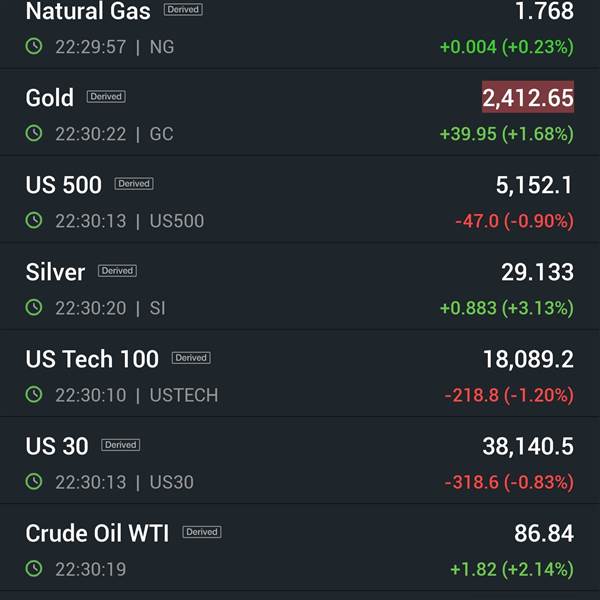Image resolution: width=600 pixels, height=600 pixels.
Task: Click the clock icon in US 500 row
Action: (x=34, y=220)
